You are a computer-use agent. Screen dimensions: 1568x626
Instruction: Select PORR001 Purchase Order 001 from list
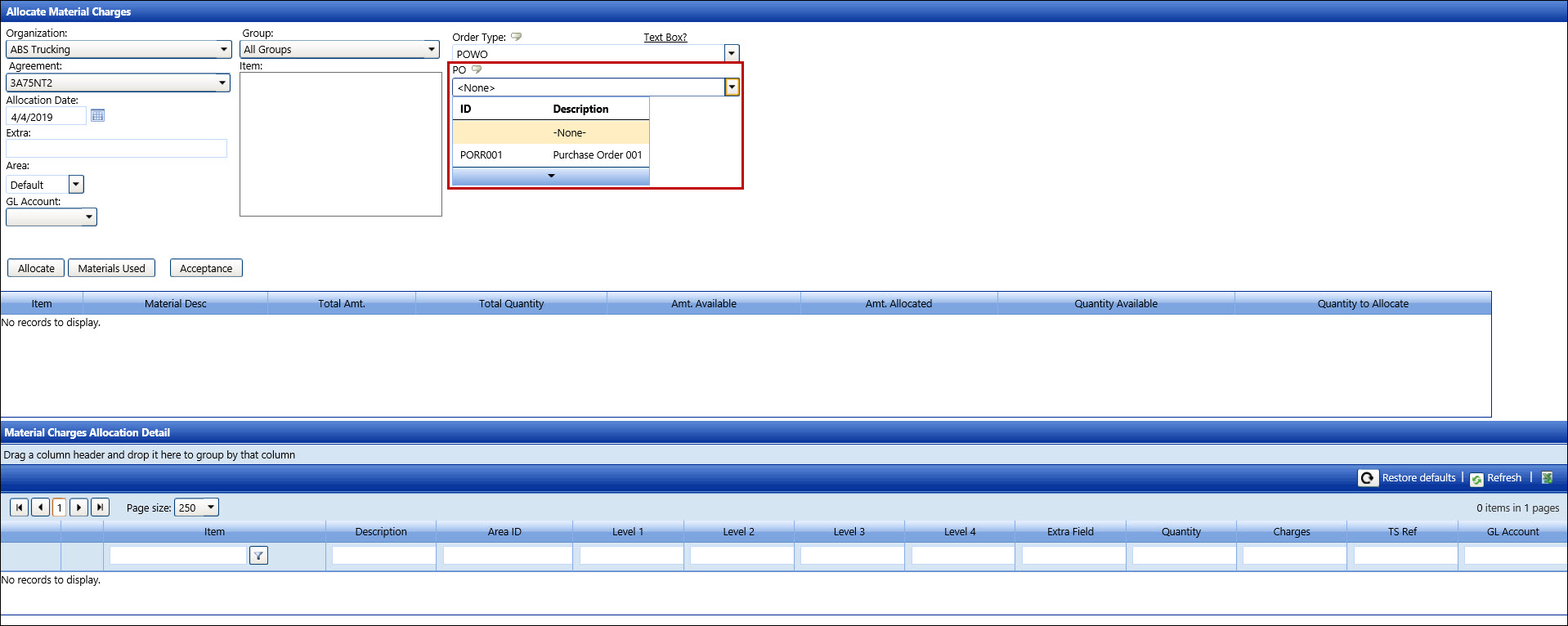click(x=550, y=155)
